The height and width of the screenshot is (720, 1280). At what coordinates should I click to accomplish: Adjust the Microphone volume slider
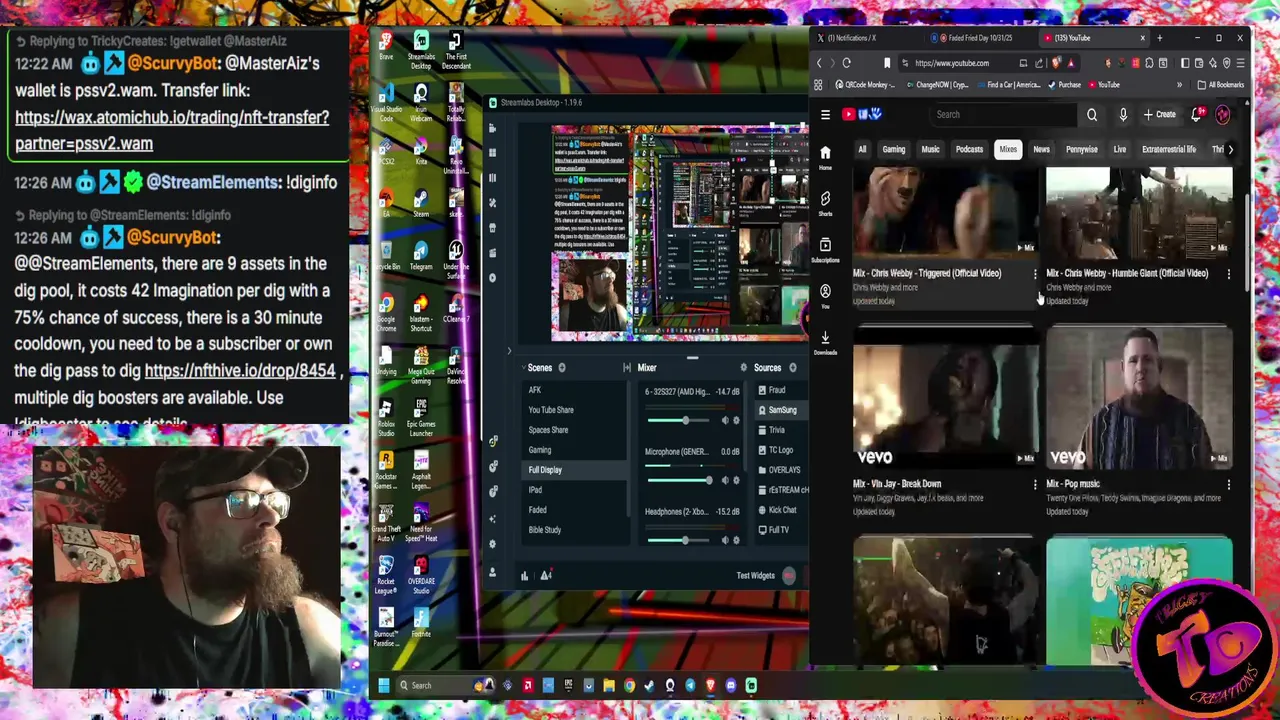[680, 481]
